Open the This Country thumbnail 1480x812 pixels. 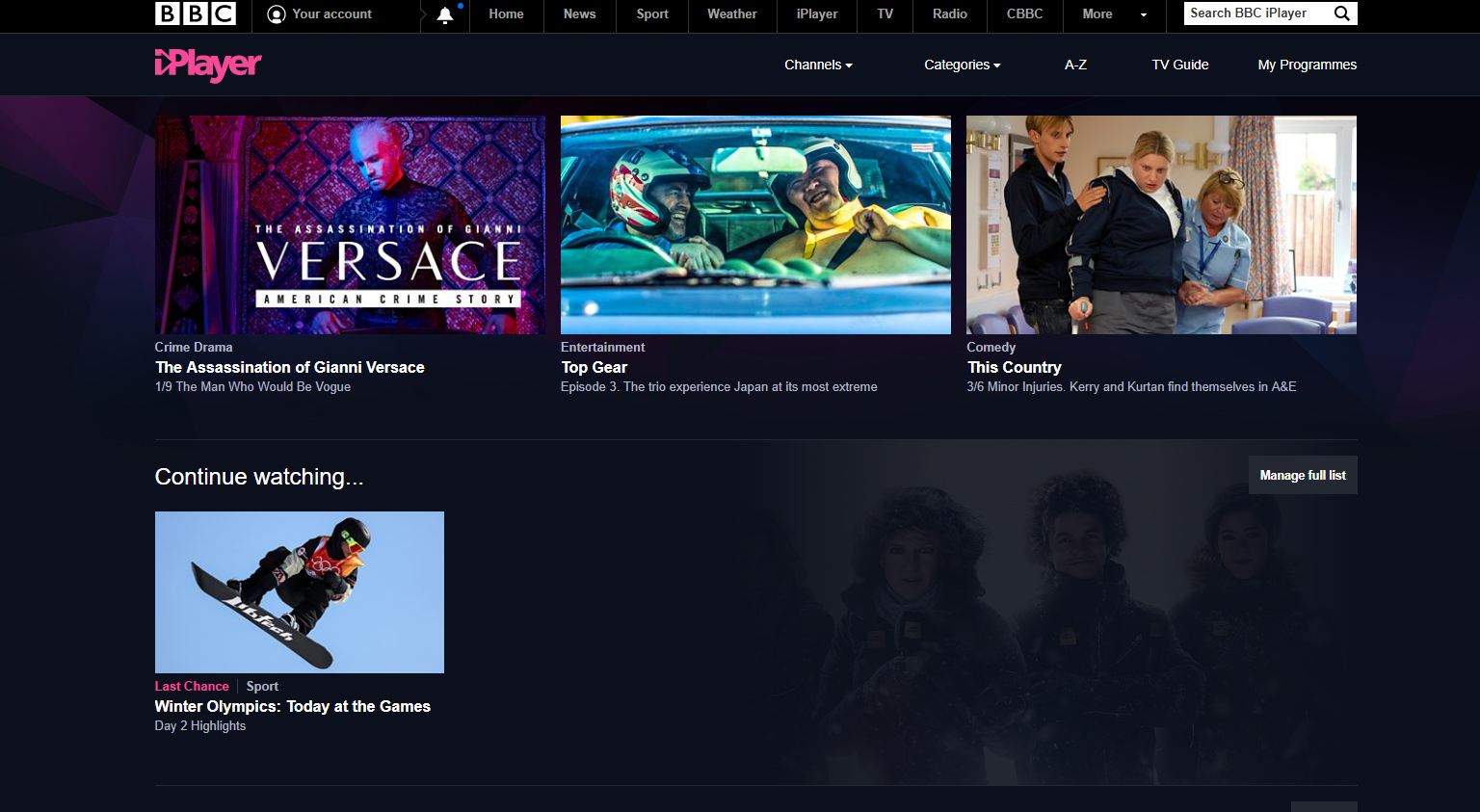(1161, 225)
